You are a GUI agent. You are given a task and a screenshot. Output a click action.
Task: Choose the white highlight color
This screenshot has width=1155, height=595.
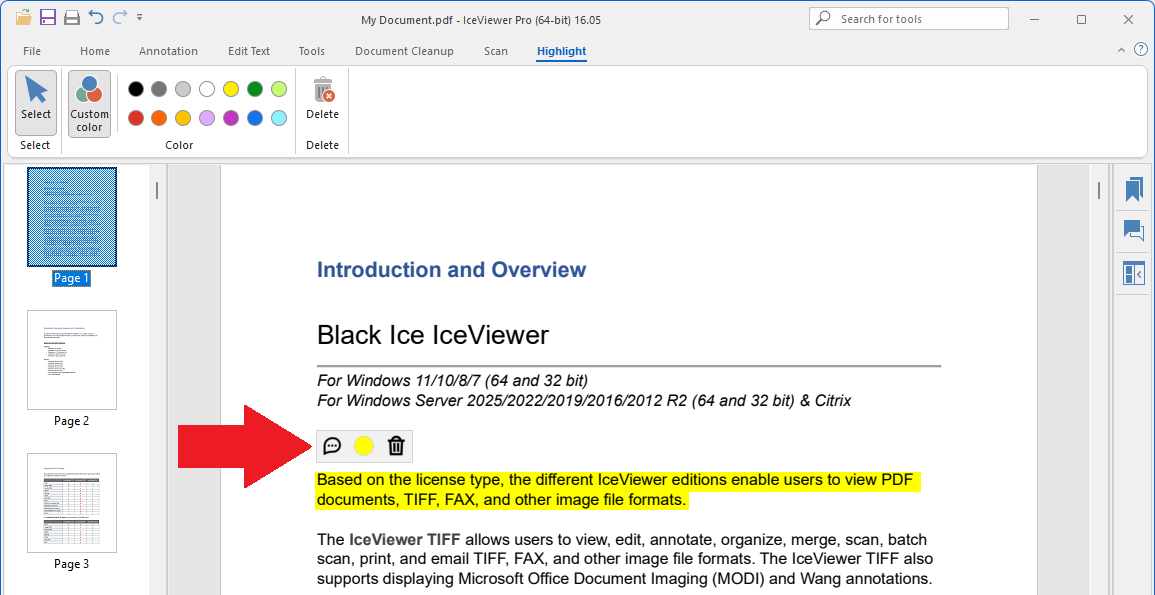point(207,89)
